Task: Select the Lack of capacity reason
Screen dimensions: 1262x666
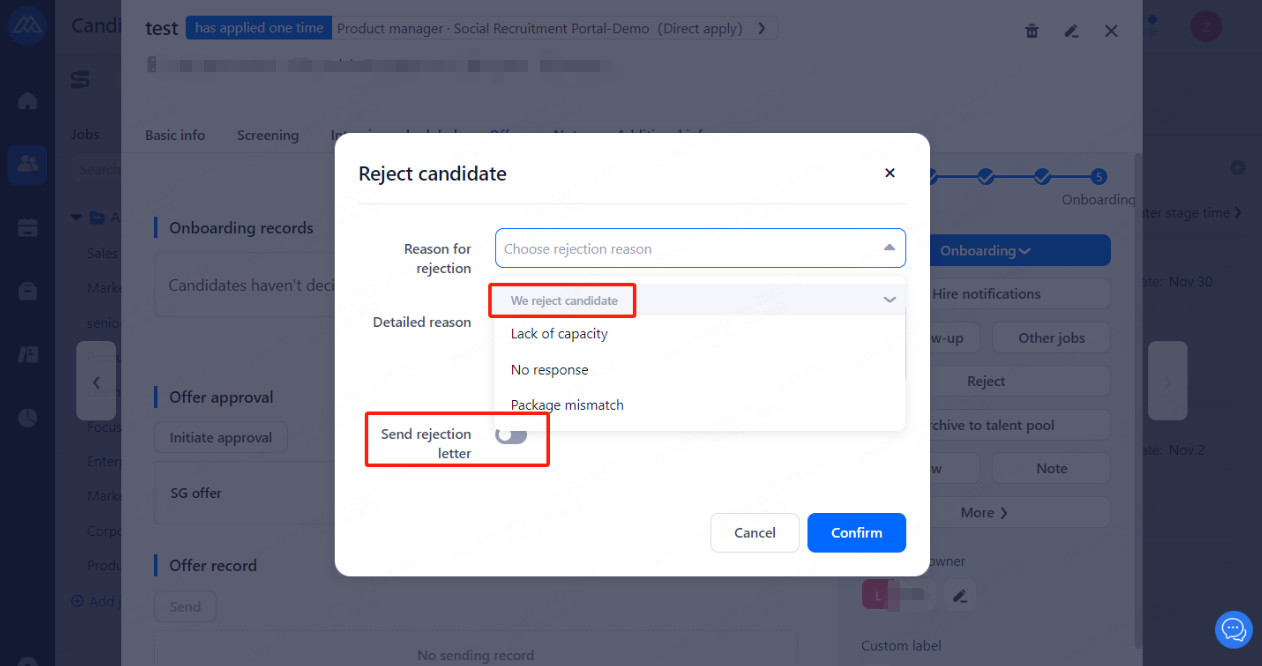Action: [x=559, y=334]
